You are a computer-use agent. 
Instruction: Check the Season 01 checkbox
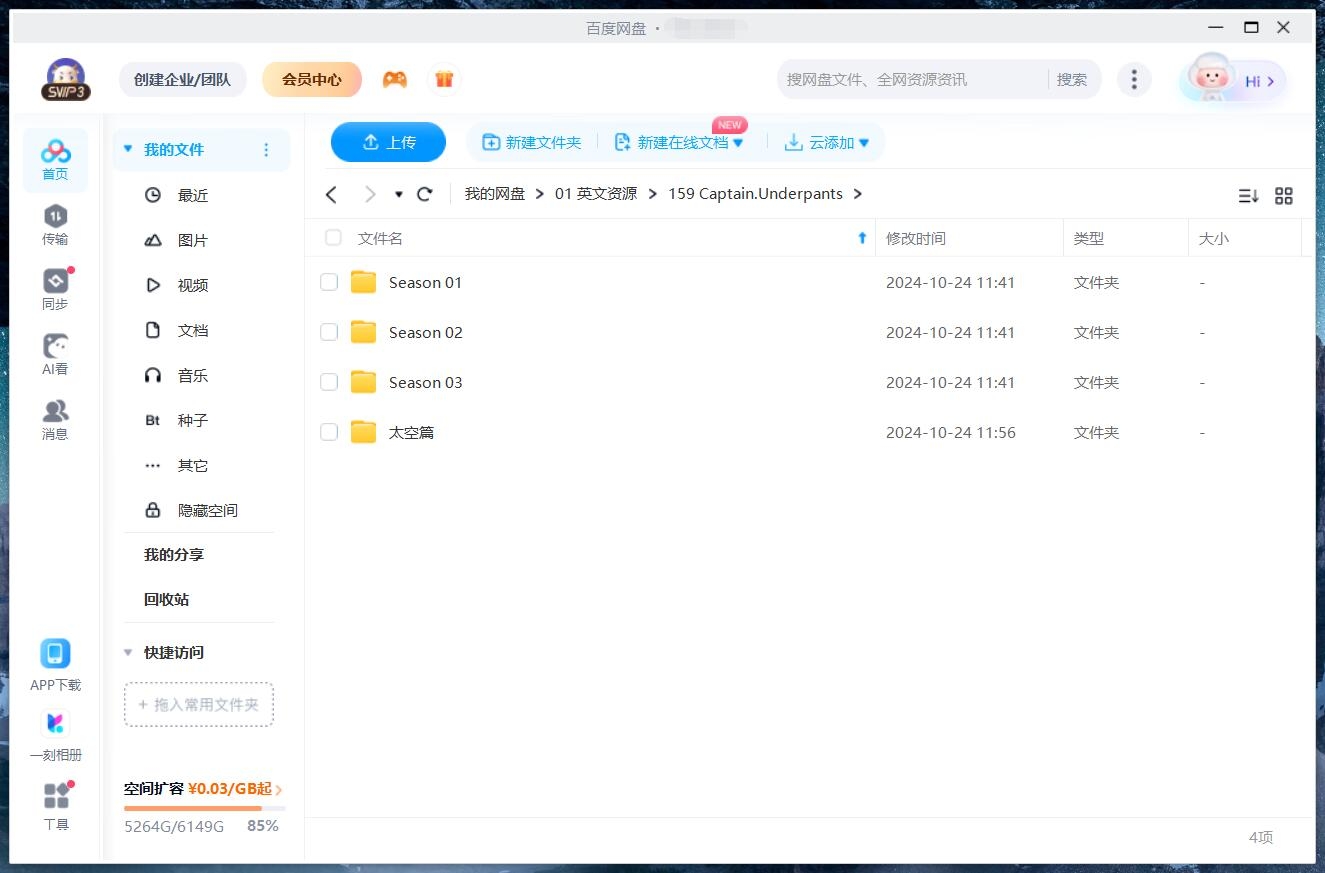click(x=329, y=282)
